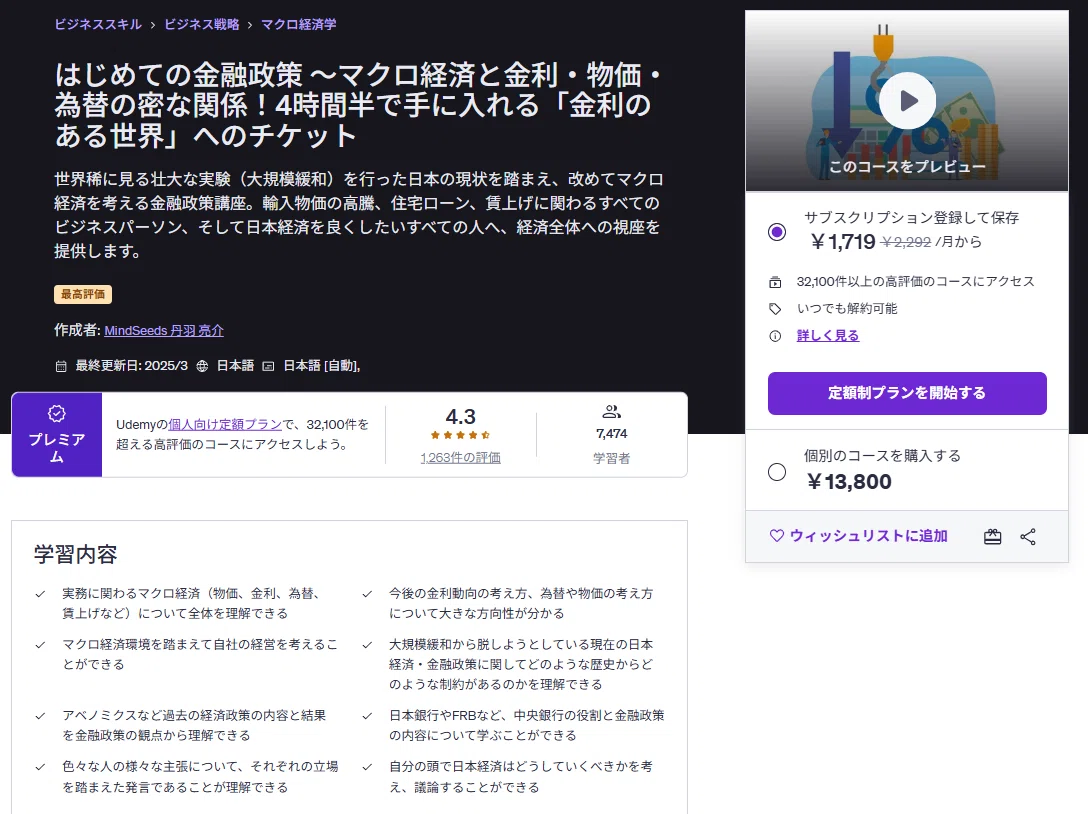Viewport: 1088px width, 814px height.
Task: Open the 1,263件の評価 reviews link
Action: click(460, 458)
